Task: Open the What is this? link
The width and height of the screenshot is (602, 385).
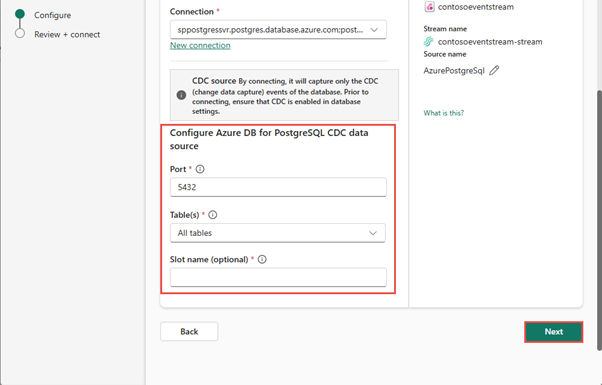Action: point(444,113)
